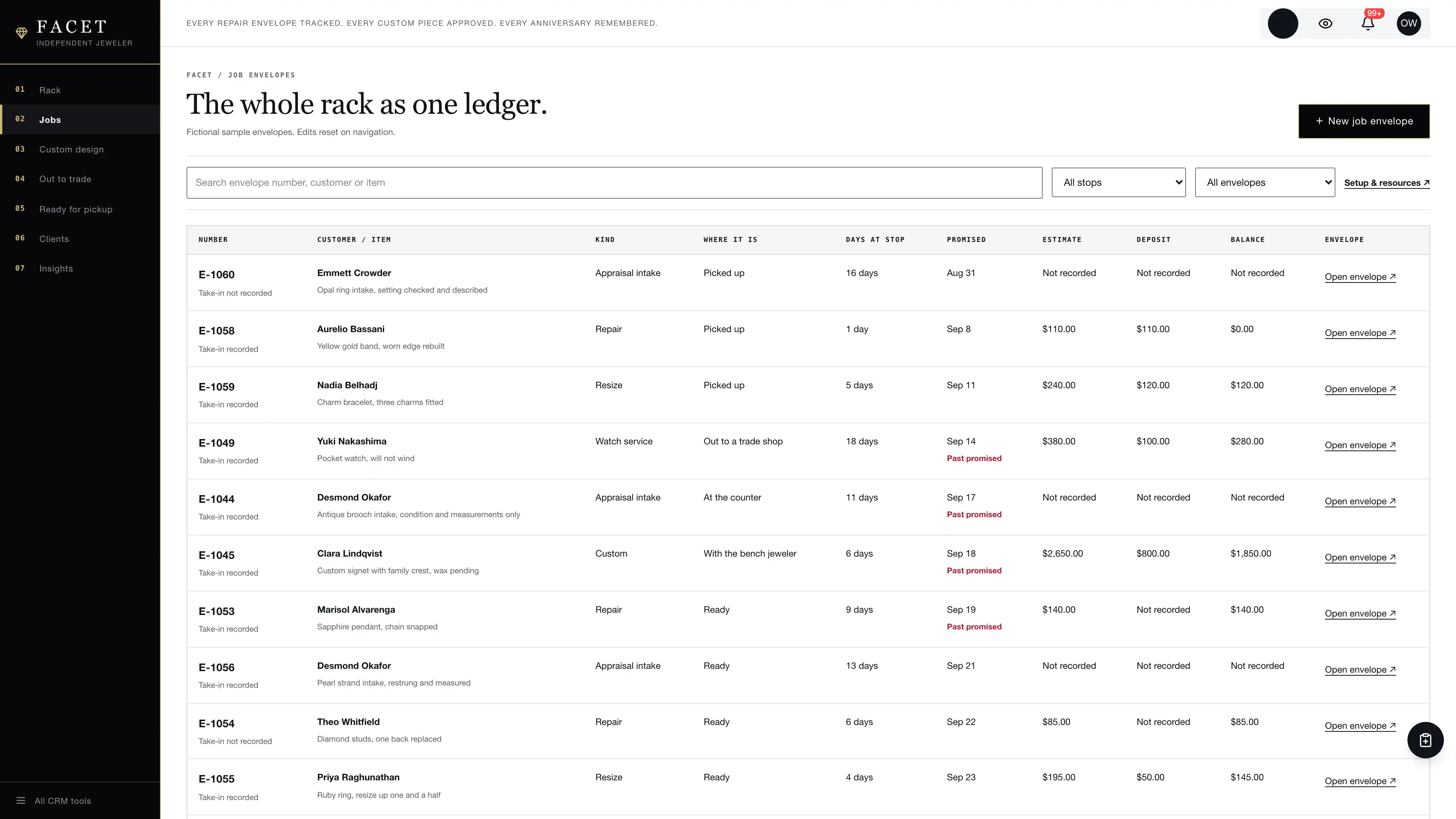Open the notifications bell

point(1368,23)
